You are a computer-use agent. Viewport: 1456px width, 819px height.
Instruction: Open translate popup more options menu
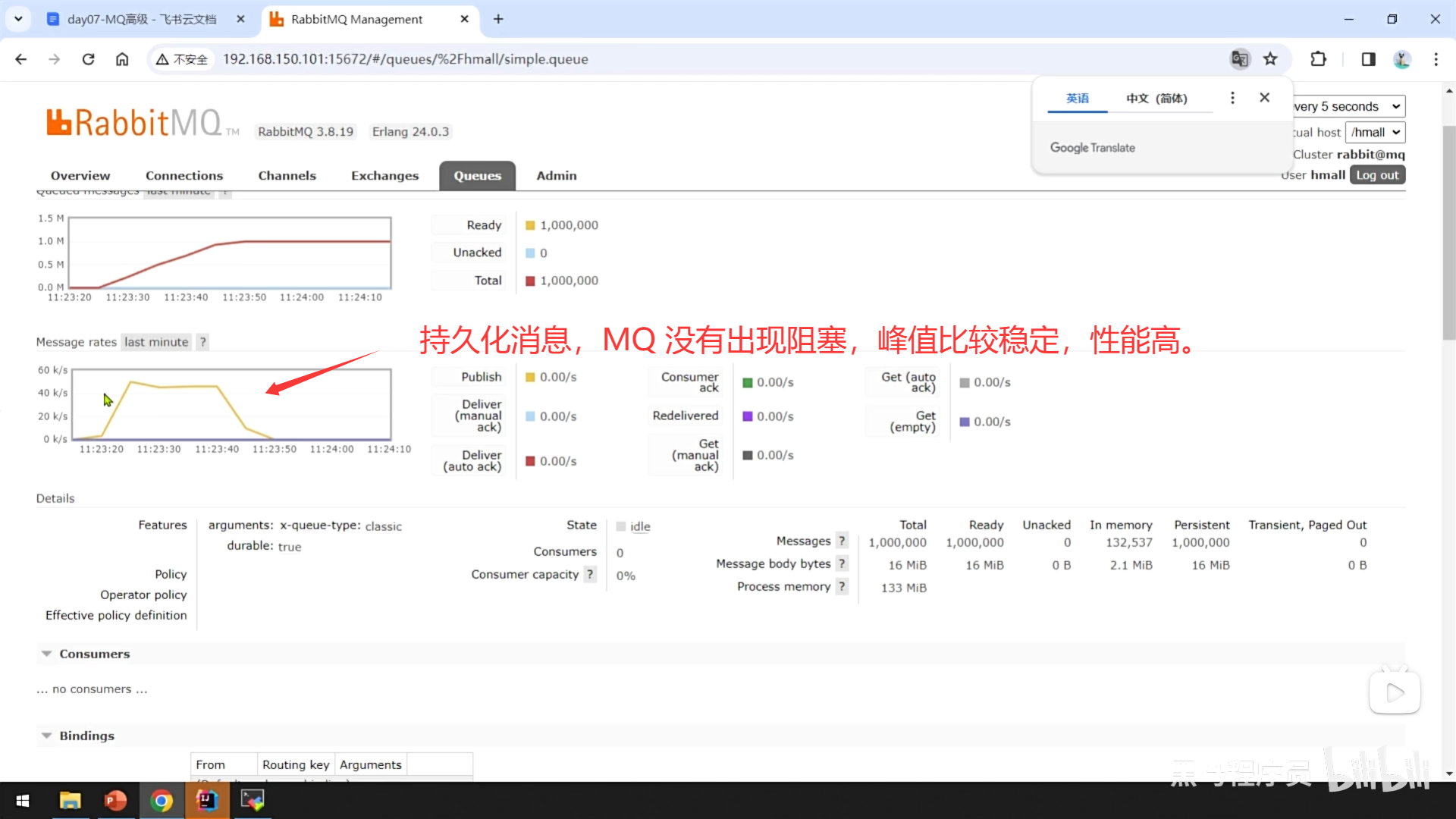(x=1232, y=98)
